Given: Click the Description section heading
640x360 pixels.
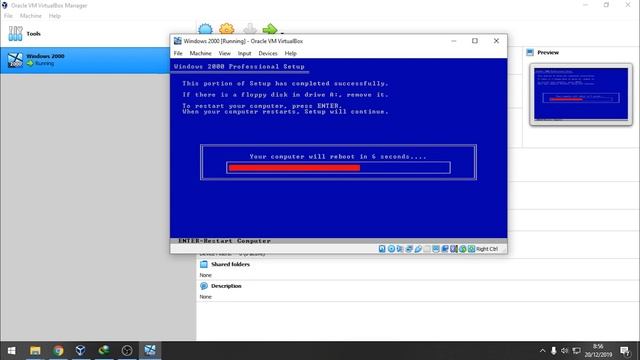Looking at the screenshot, I should (226, 286).
